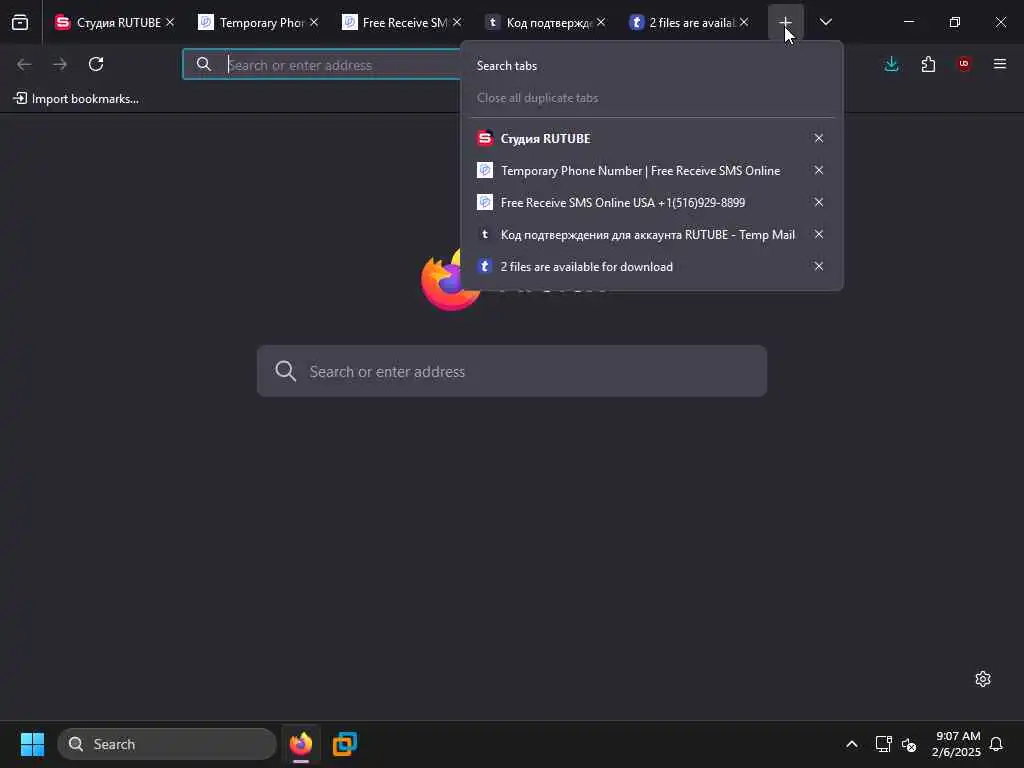The height and width of the screenshot is (768, 1024).
Task: Close Код подтверждения Temp Mail list entry
Action: click(x=818, y=234)
